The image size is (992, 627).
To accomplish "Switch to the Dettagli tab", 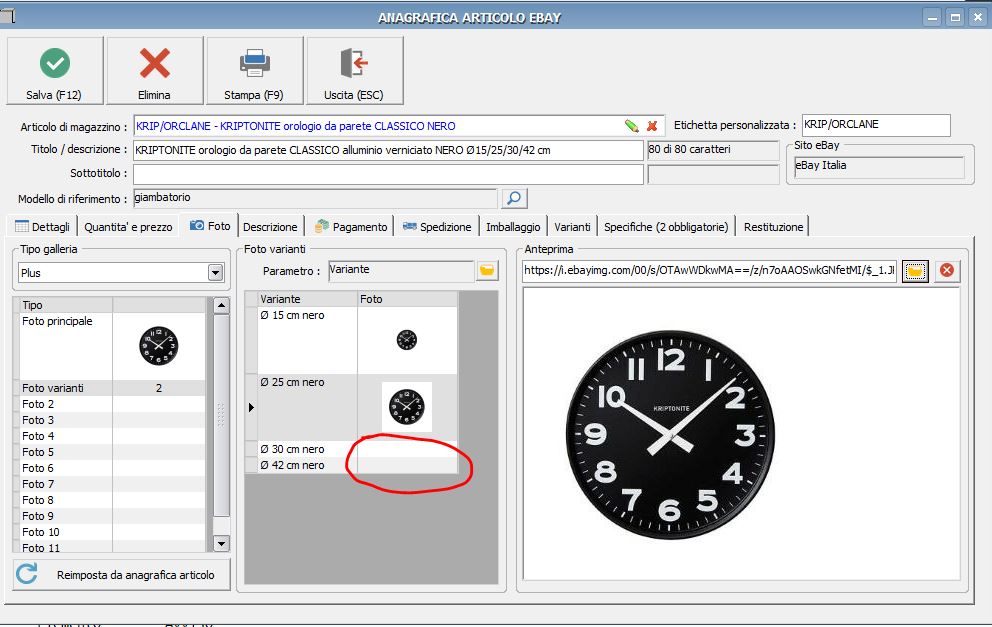I will point(42,227).
